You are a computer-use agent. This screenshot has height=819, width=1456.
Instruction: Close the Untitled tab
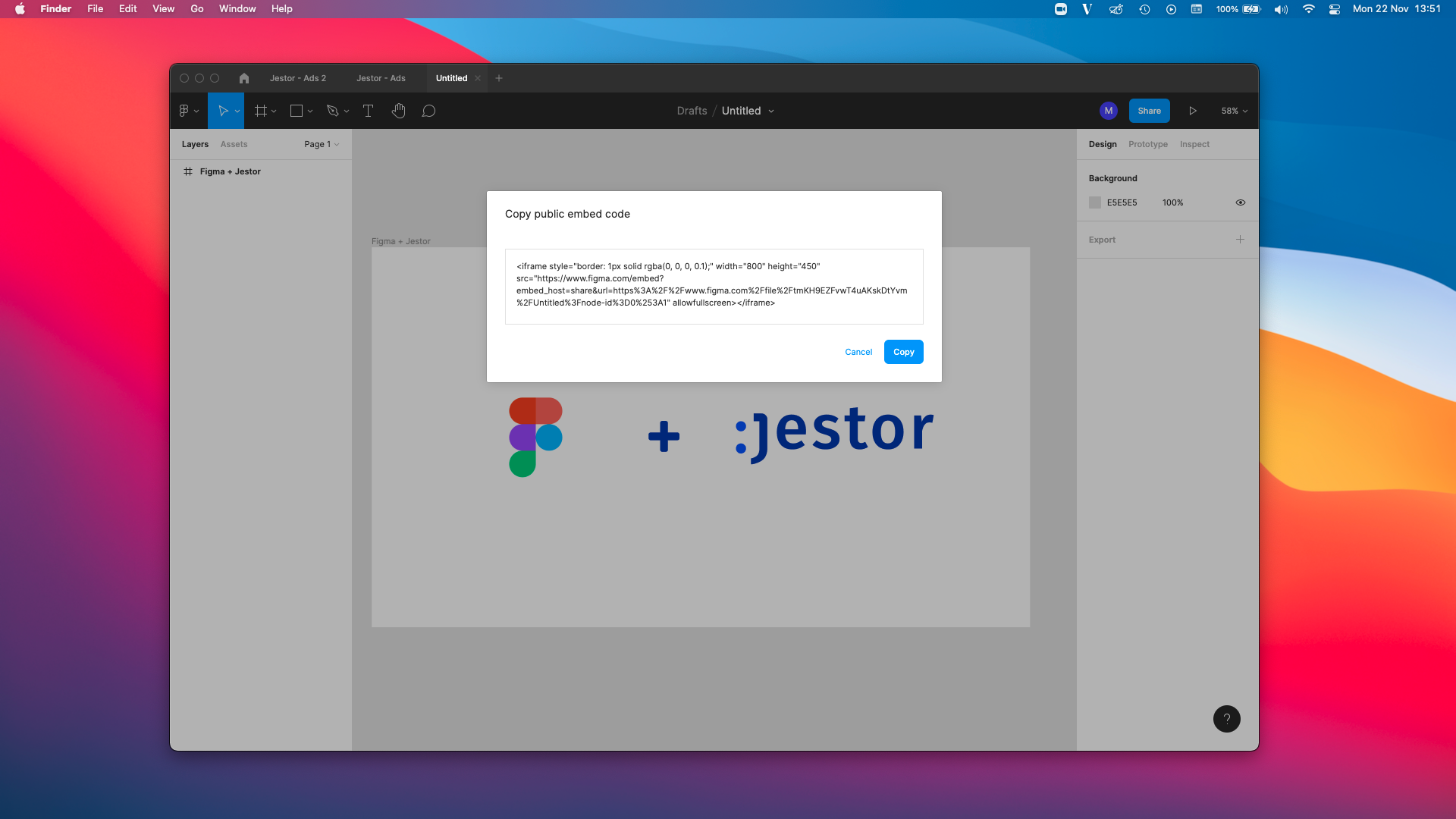point(478,78)
